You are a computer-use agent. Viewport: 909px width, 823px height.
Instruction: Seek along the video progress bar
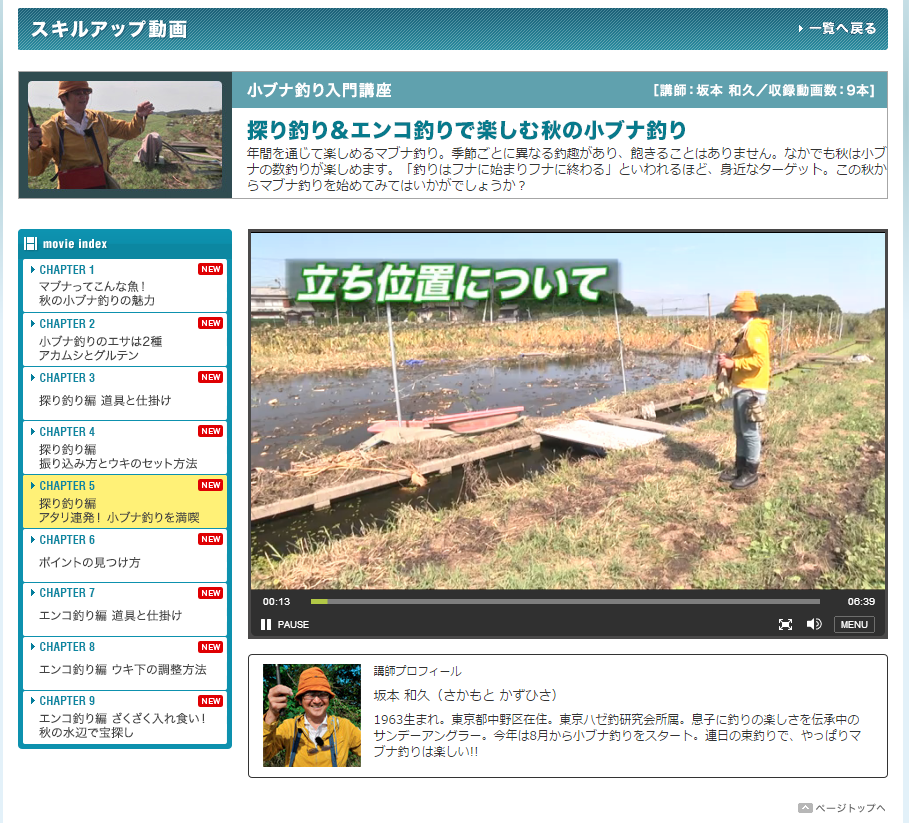pyautogui.click(x=565, y=602)
